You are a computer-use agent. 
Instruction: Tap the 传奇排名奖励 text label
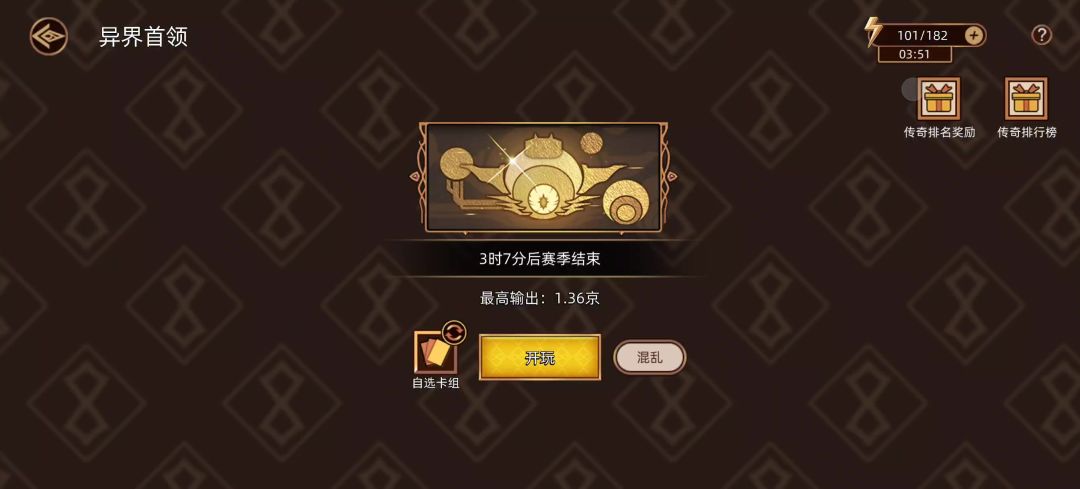click(939, 132)
